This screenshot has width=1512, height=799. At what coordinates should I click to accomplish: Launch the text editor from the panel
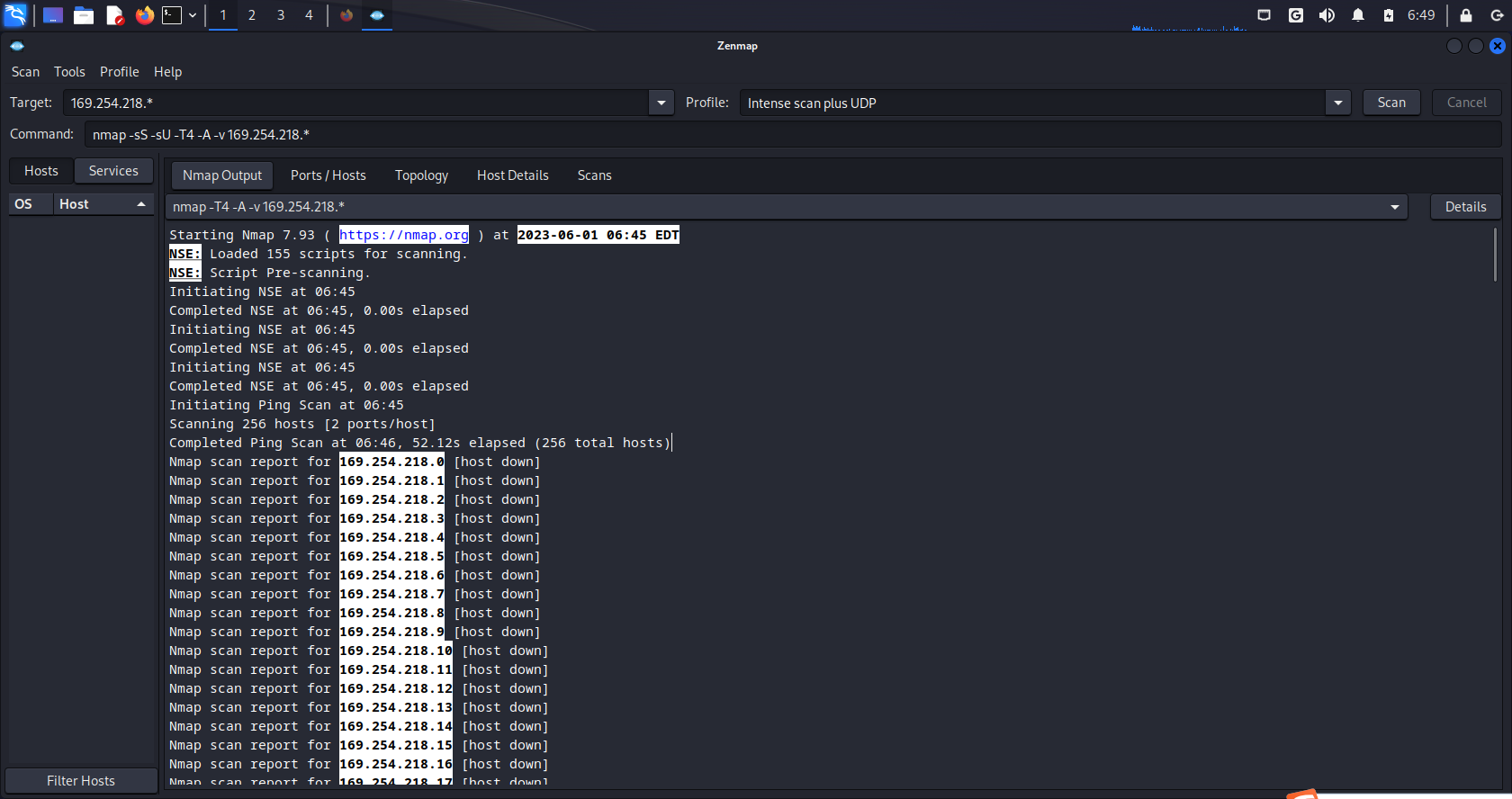point(114,15)
